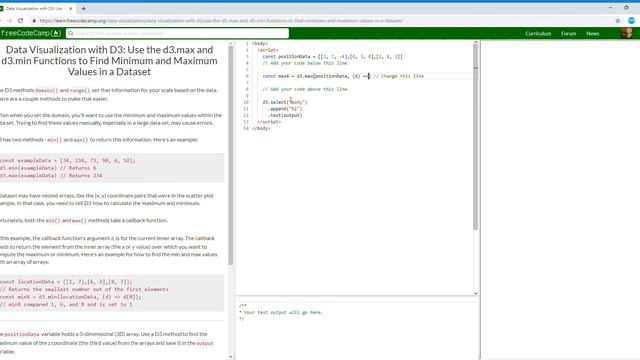Click the locationData code sample line
The height and width of the screenshot is (360, 640).
66,282
